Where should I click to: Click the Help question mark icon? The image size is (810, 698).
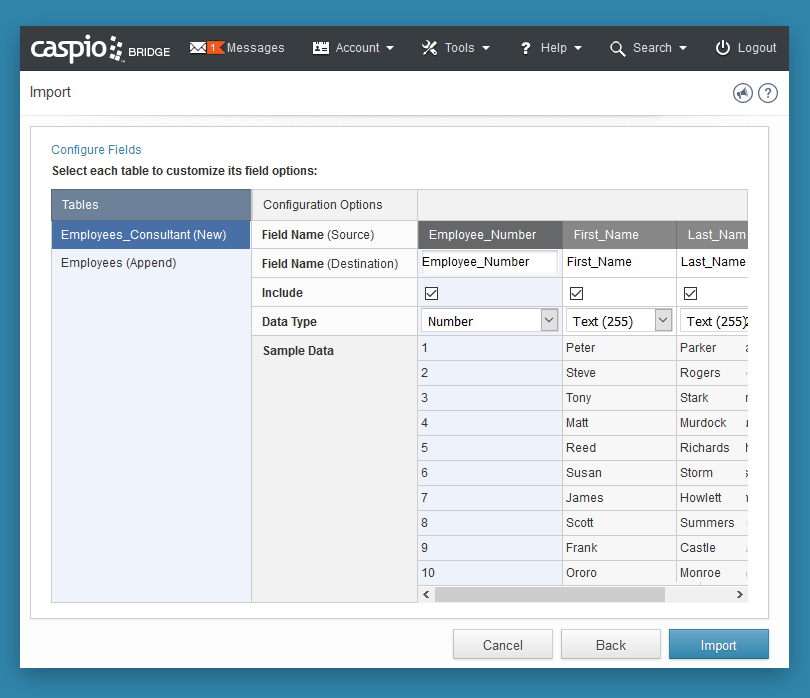(525, 48)
